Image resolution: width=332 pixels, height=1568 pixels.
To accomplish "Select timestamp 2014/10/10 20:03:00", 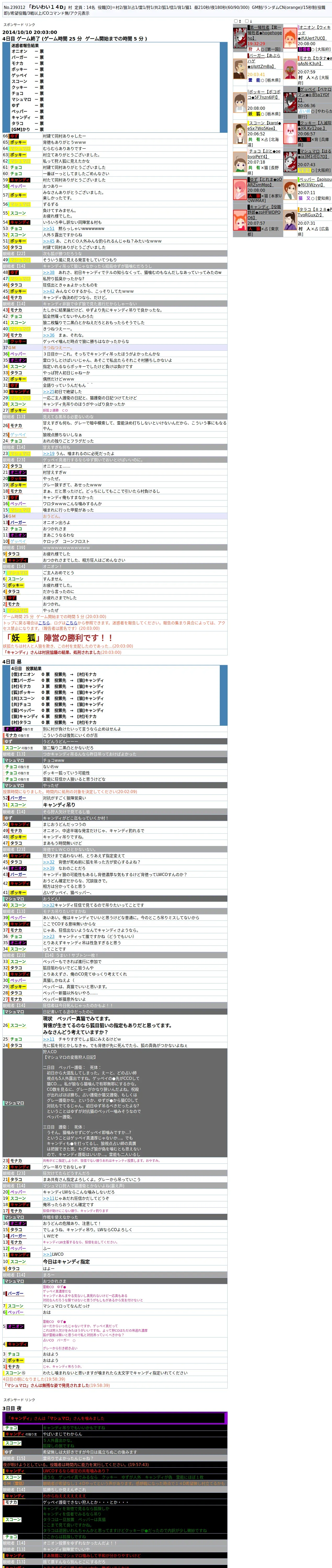I will coord(30,32).
